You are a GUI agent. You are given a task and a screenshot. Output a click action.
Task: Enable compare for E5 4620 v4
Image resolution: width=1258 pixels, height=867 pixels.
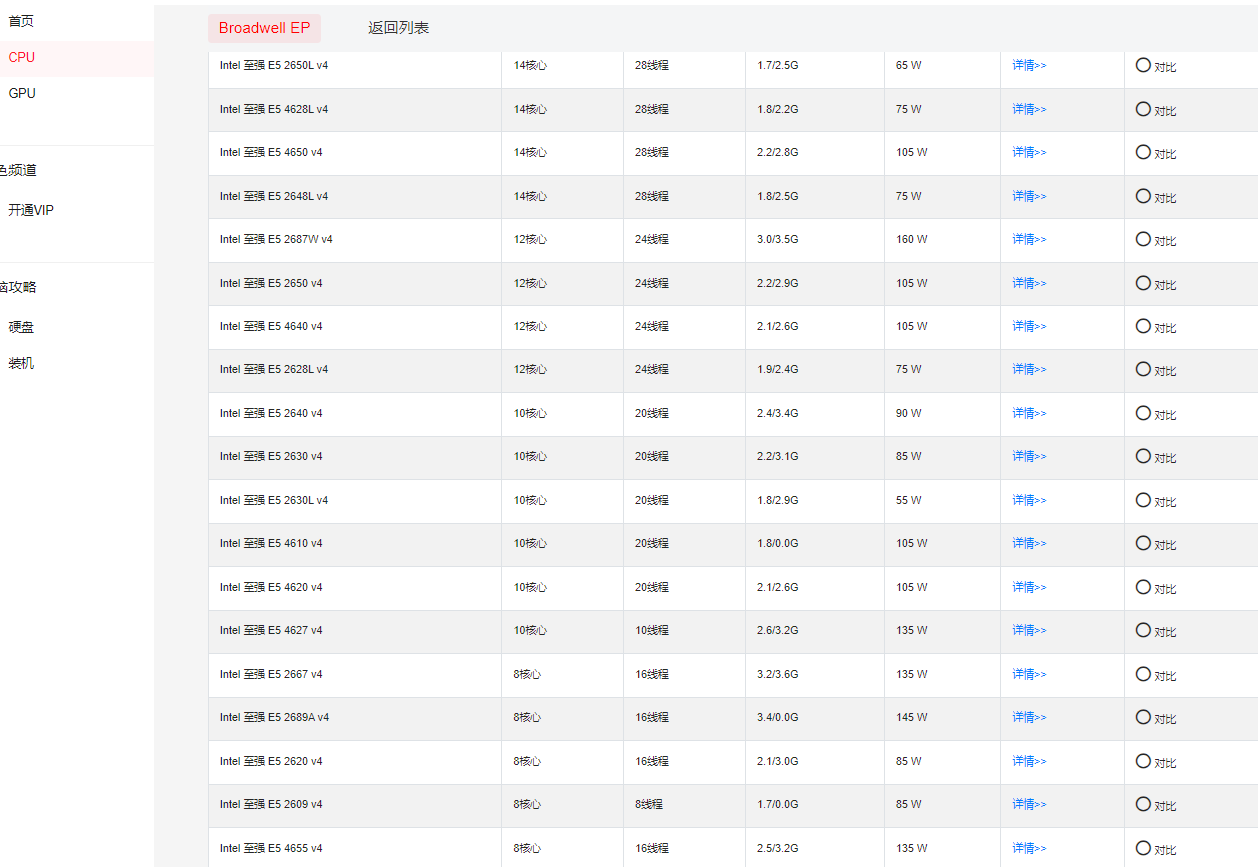click(1143, 587)
